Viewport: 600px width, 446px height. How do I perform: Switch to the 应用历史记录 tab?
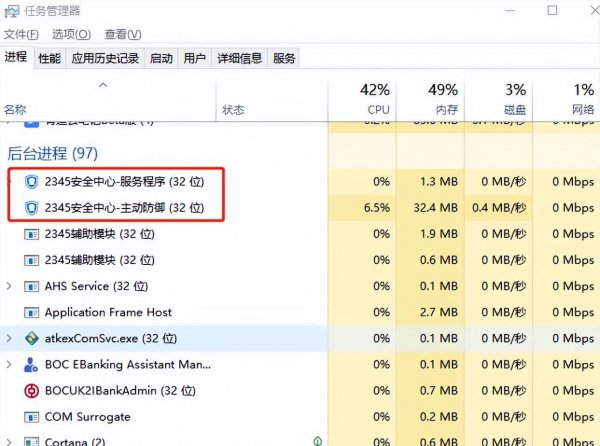(x=105, y=58)
